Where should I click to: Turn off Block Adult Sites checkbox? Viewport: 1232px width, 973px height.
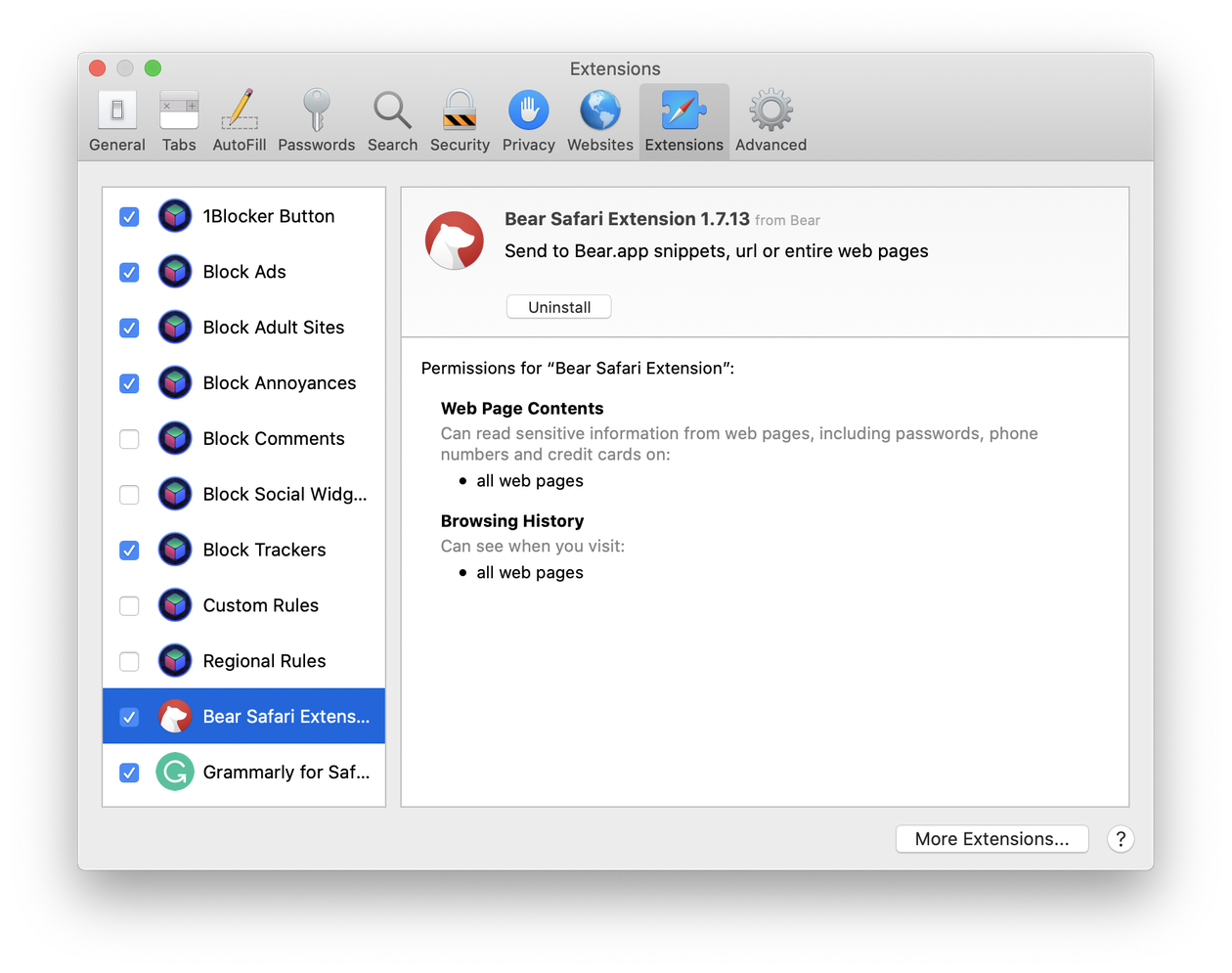pyautogui.click(x=129, y=329)
